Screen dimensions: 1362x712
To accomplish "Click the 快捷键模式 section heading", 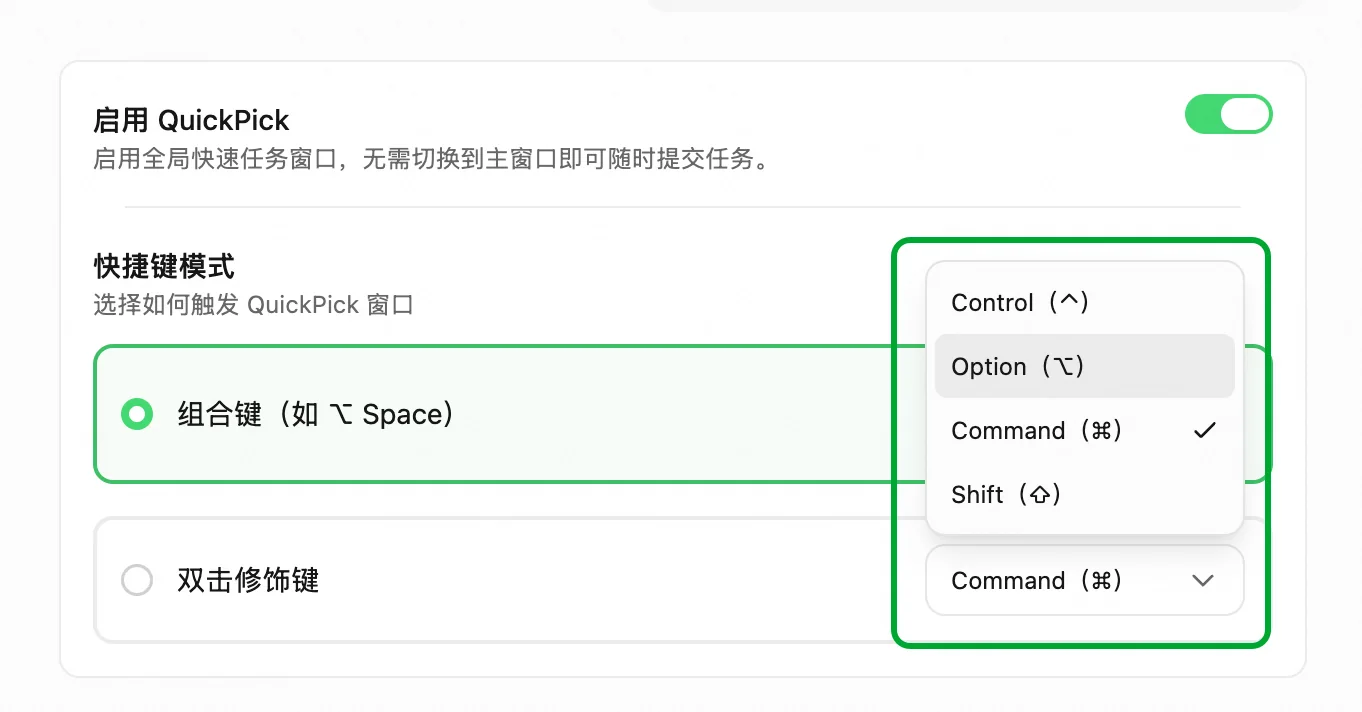I will tap(164, 266).
